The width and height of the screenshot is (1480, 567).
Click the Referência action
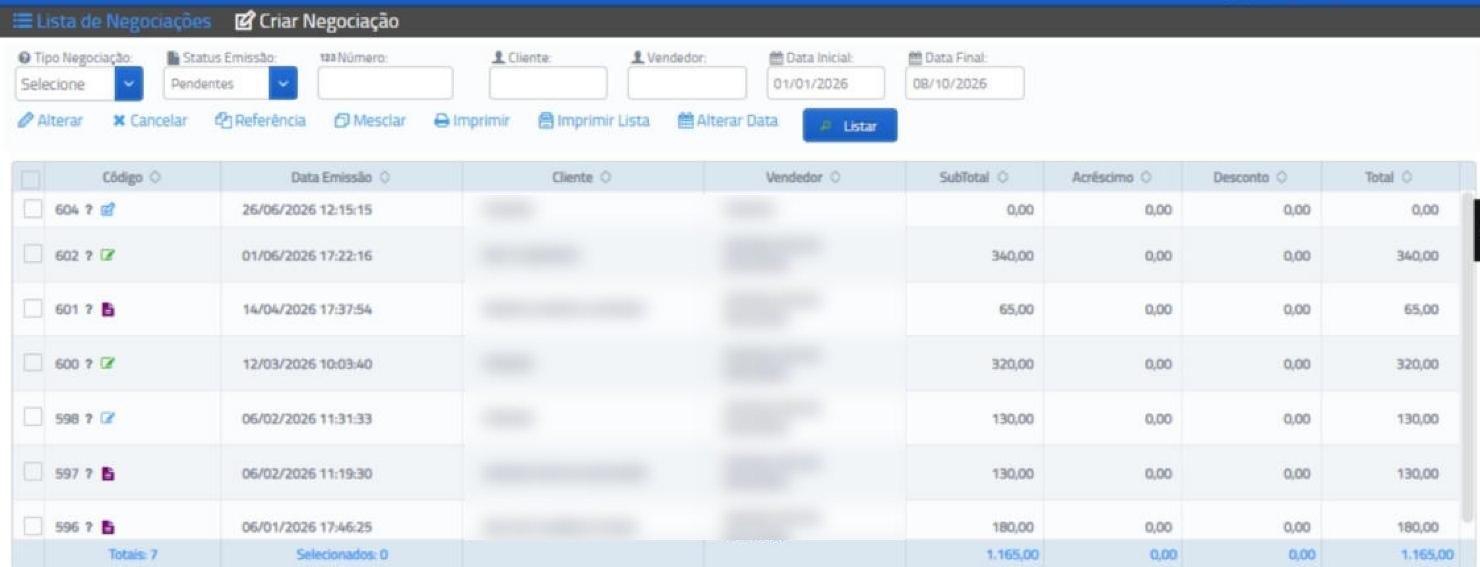261,121
